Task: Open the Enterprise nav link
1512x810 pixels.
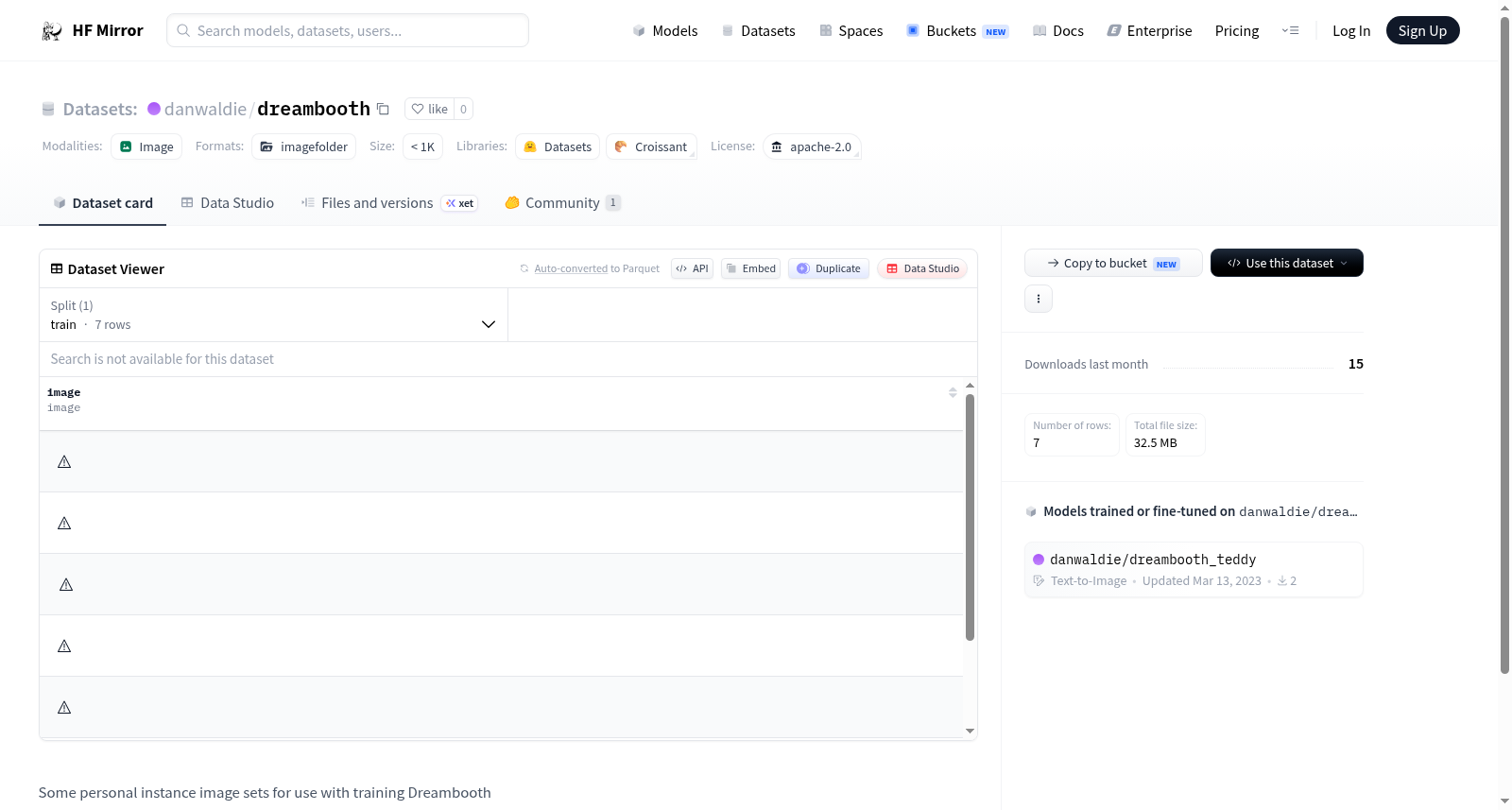Action: point(1149,31)
